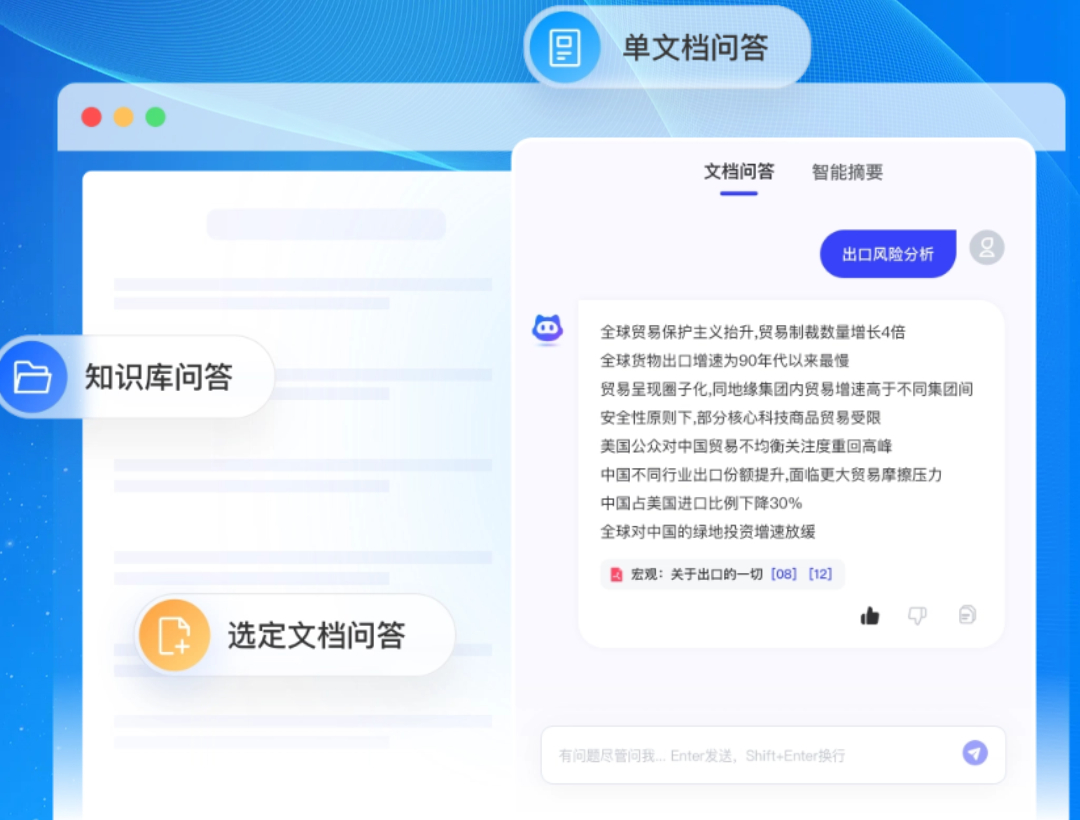The image size is (1080, 820).
Task: Give the AI answer a thumbs up
Action: click(869, 615)
